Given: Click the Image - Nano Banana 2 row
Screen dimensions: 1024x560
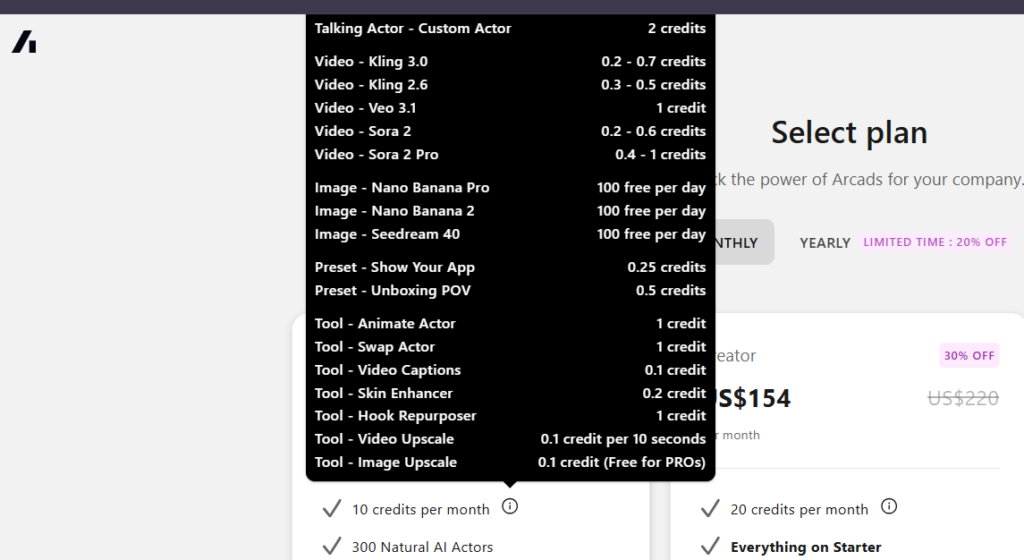Looking at the screenshot, I should coord(510,211).
